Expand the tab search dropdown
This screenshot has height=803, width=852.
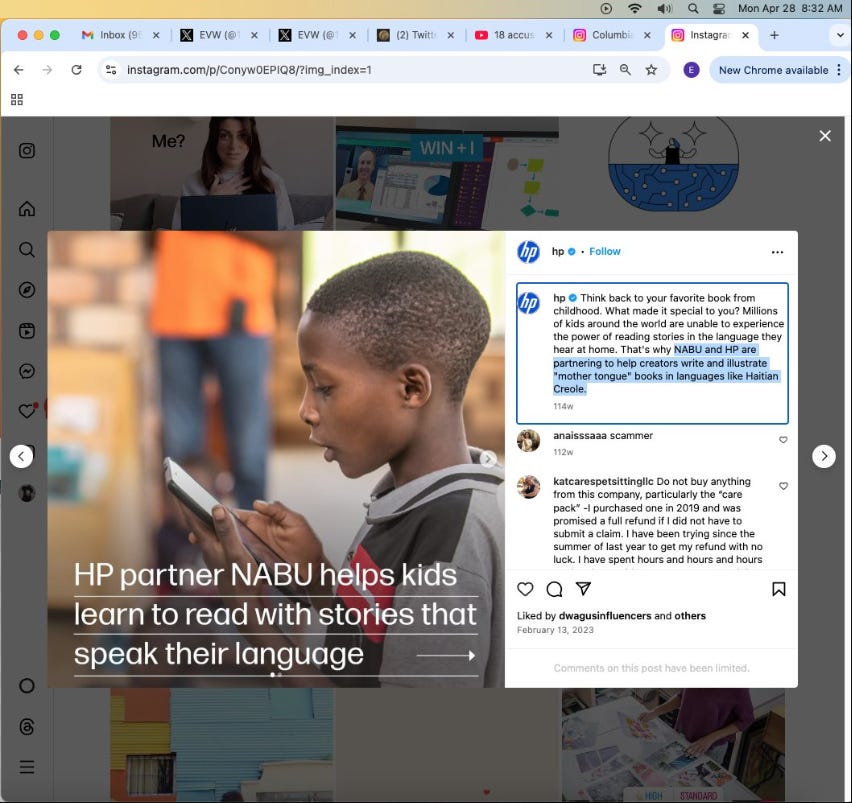(840, 35)
